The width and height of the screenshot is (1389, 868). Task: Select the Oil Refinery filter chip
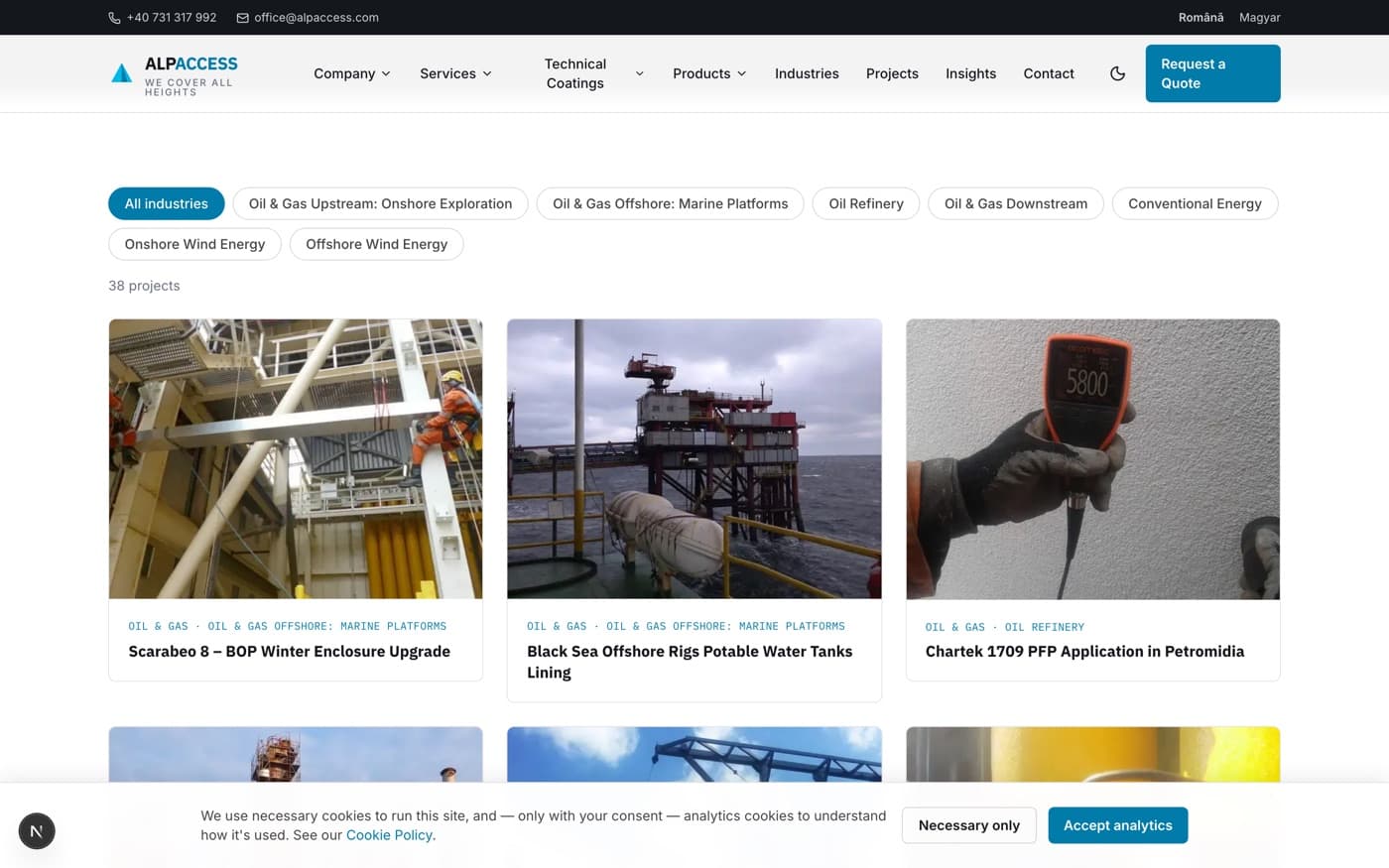click(866, 203)
